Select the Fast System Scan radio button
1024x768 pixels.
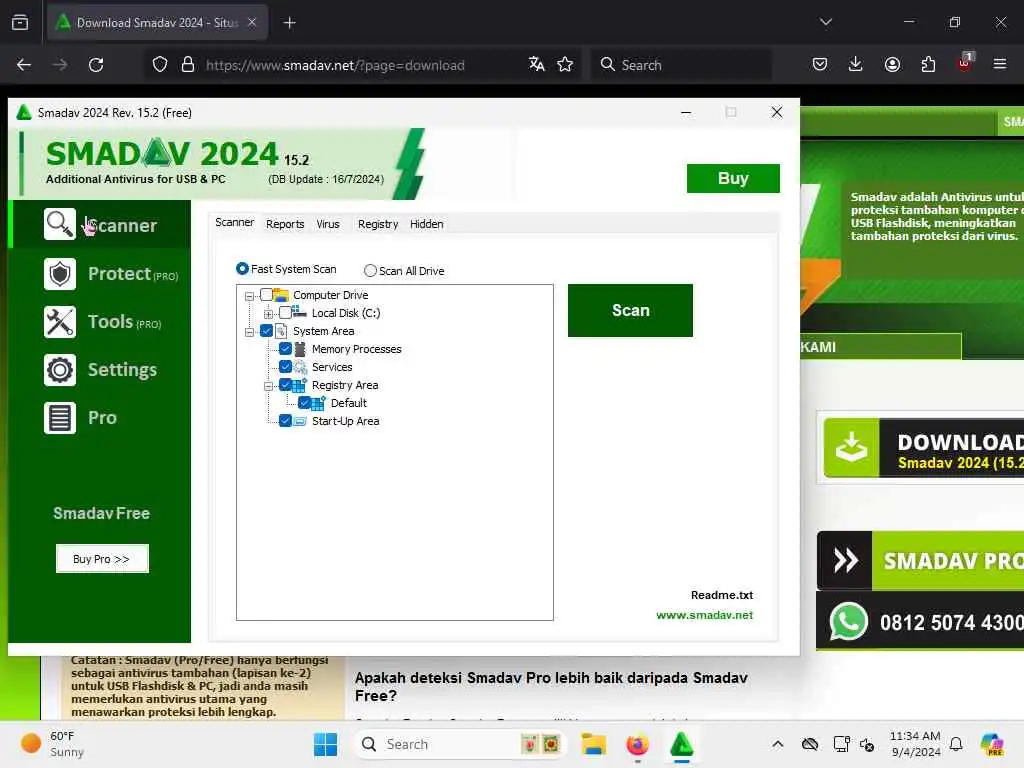(x=242, y=269)
